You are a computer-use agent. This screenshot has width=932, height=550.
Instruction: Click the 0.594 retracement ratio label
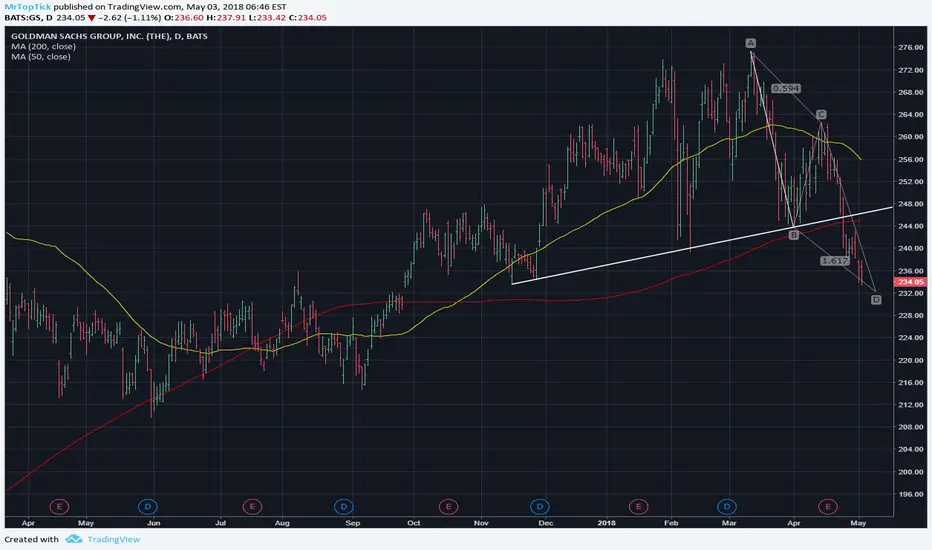(786, 89)
